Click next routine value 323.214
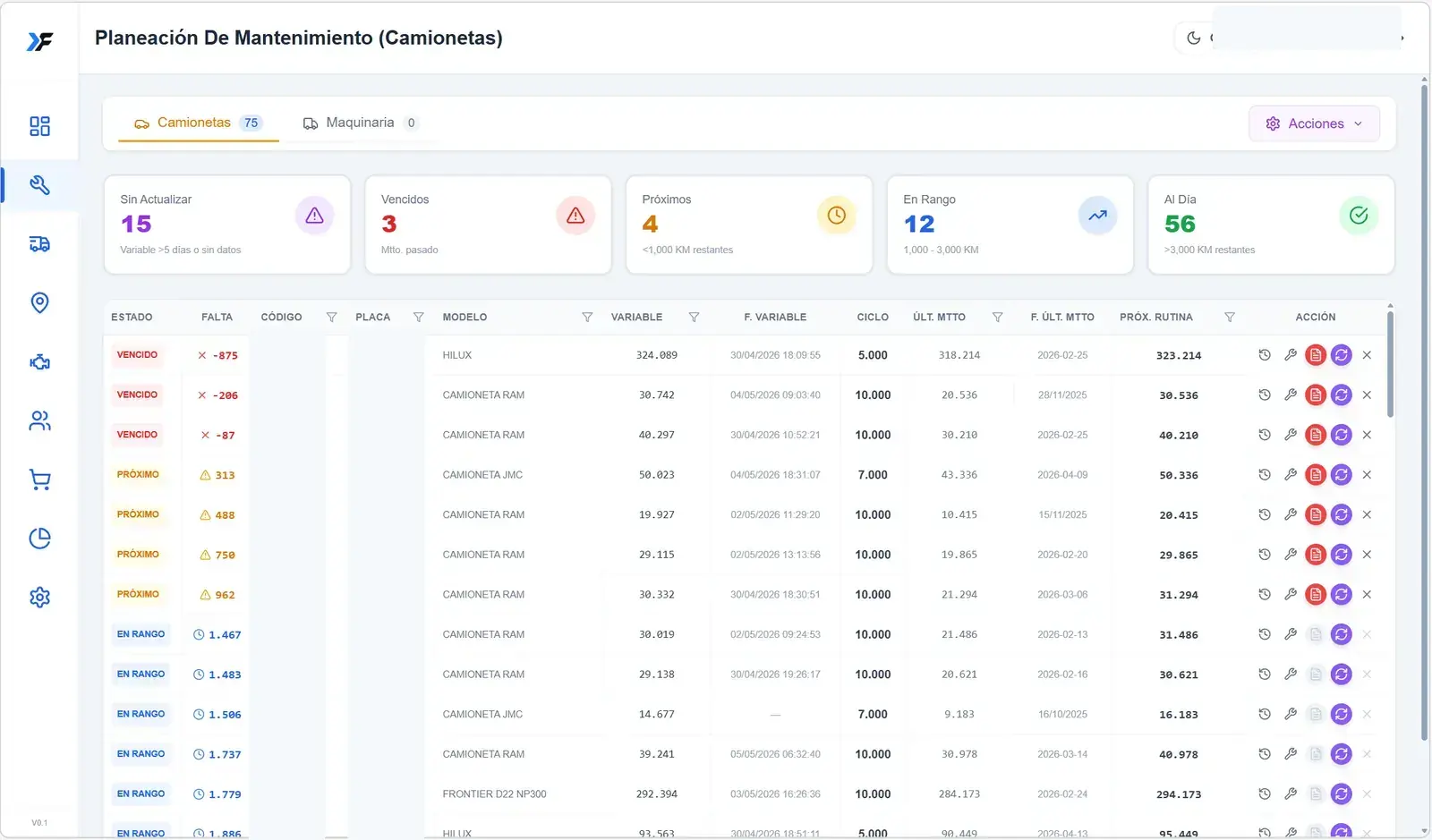This screenshot has height=840, width=1432. [1179, 356]
